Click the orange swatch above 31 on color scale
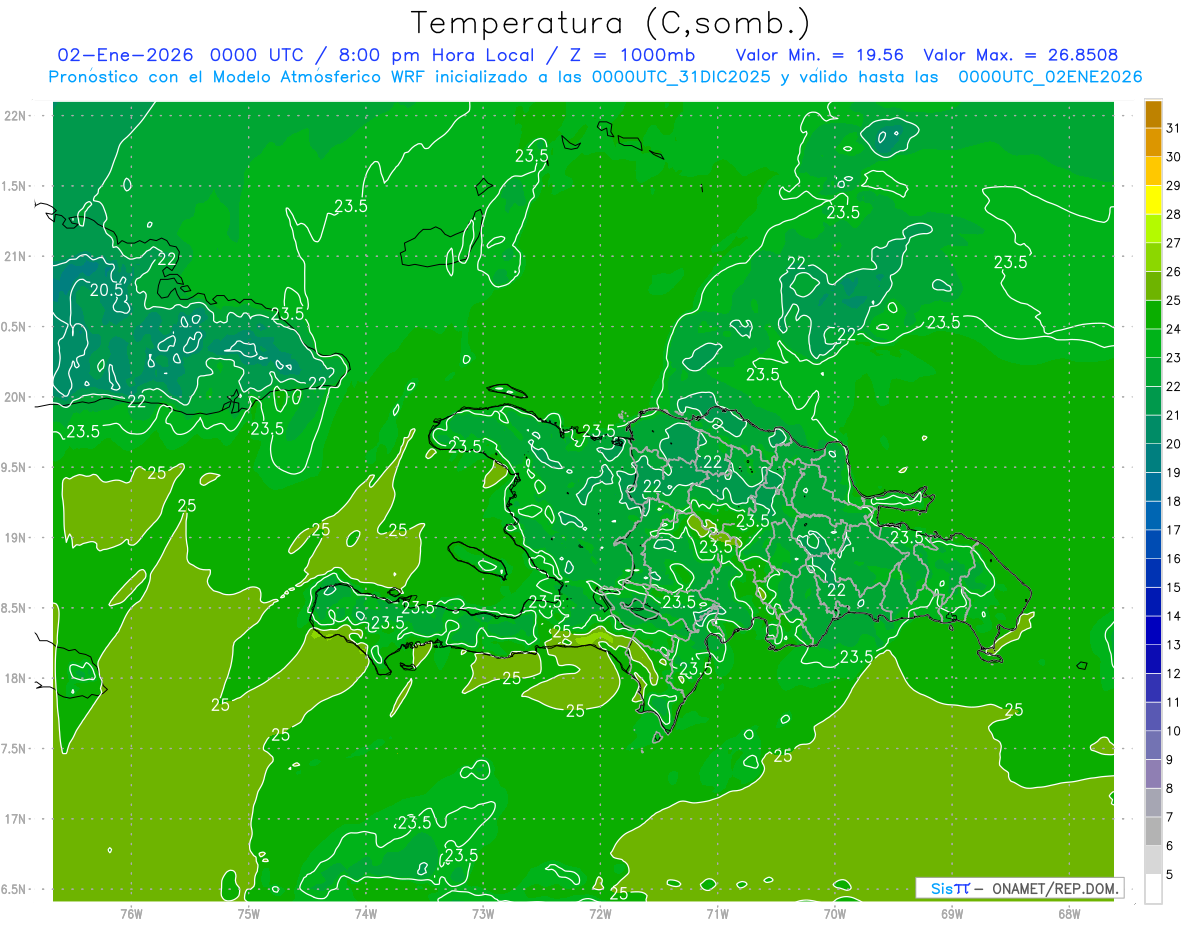The image size is (1200, 927). pyautogui.click(x=1153, y=114)
